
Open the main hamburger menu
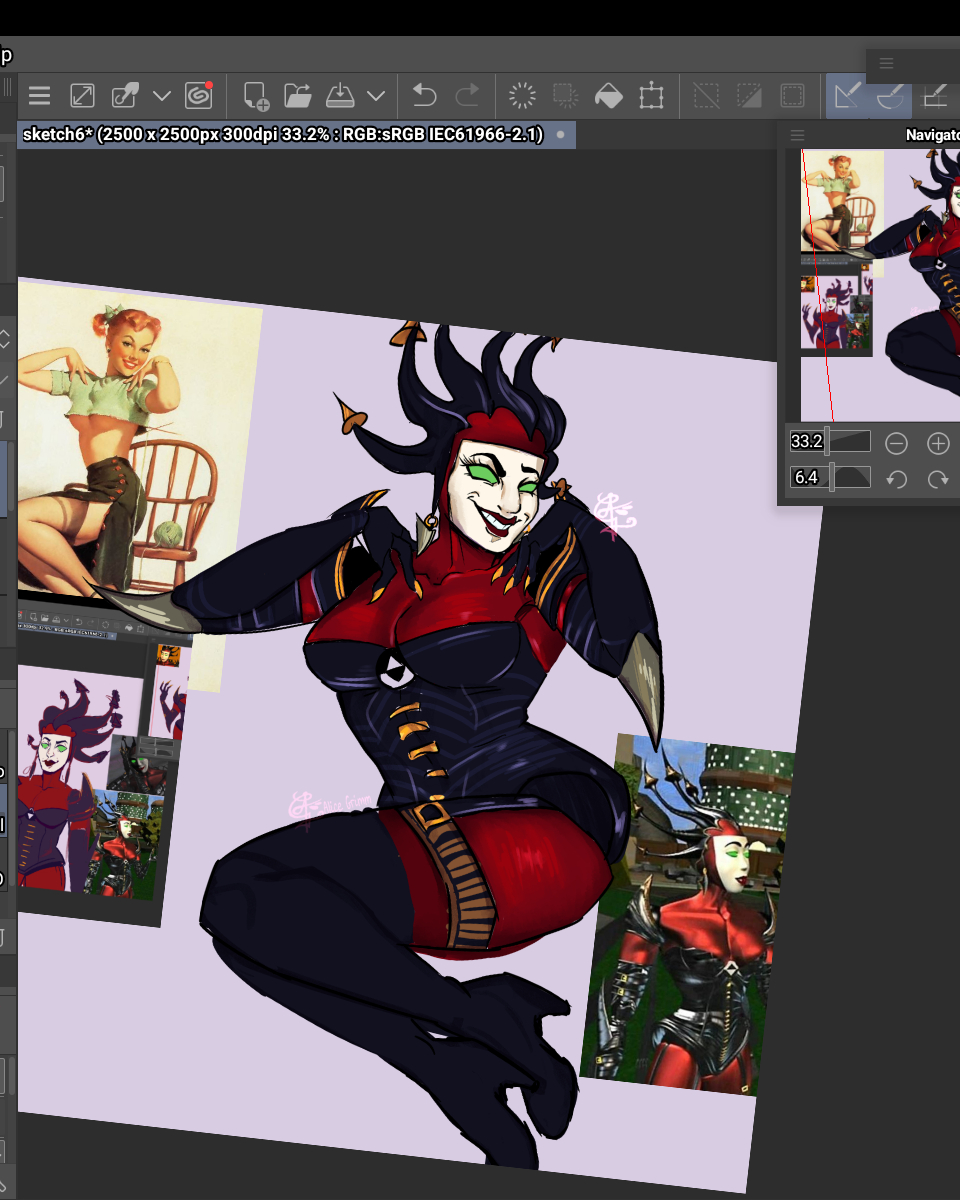[x=39, y=96]
